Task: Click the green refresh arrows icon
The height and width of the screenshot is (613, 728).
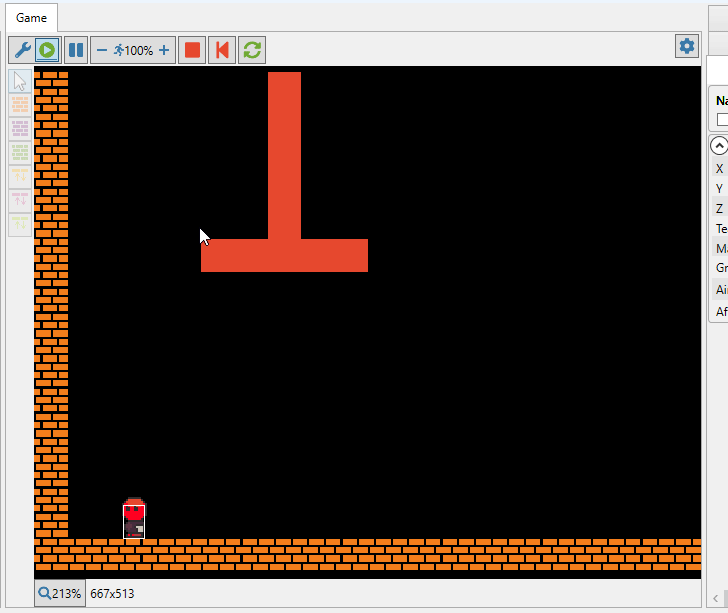Action: coord(252,50)
